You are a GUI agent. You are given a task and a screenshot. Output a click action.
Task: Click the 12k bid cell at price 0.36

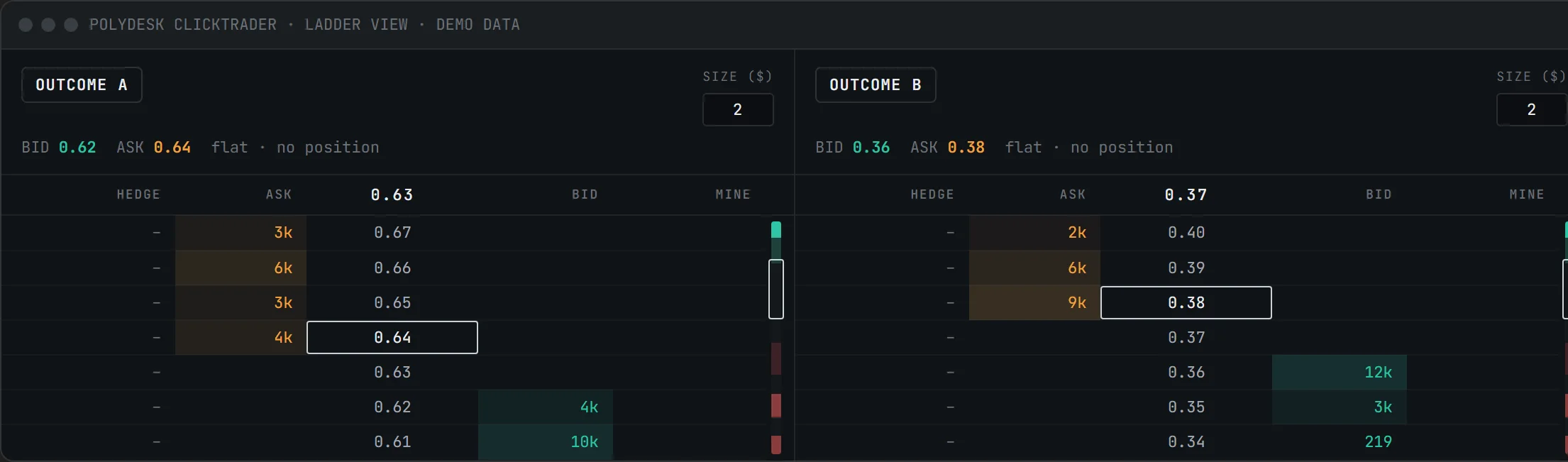1340,372
